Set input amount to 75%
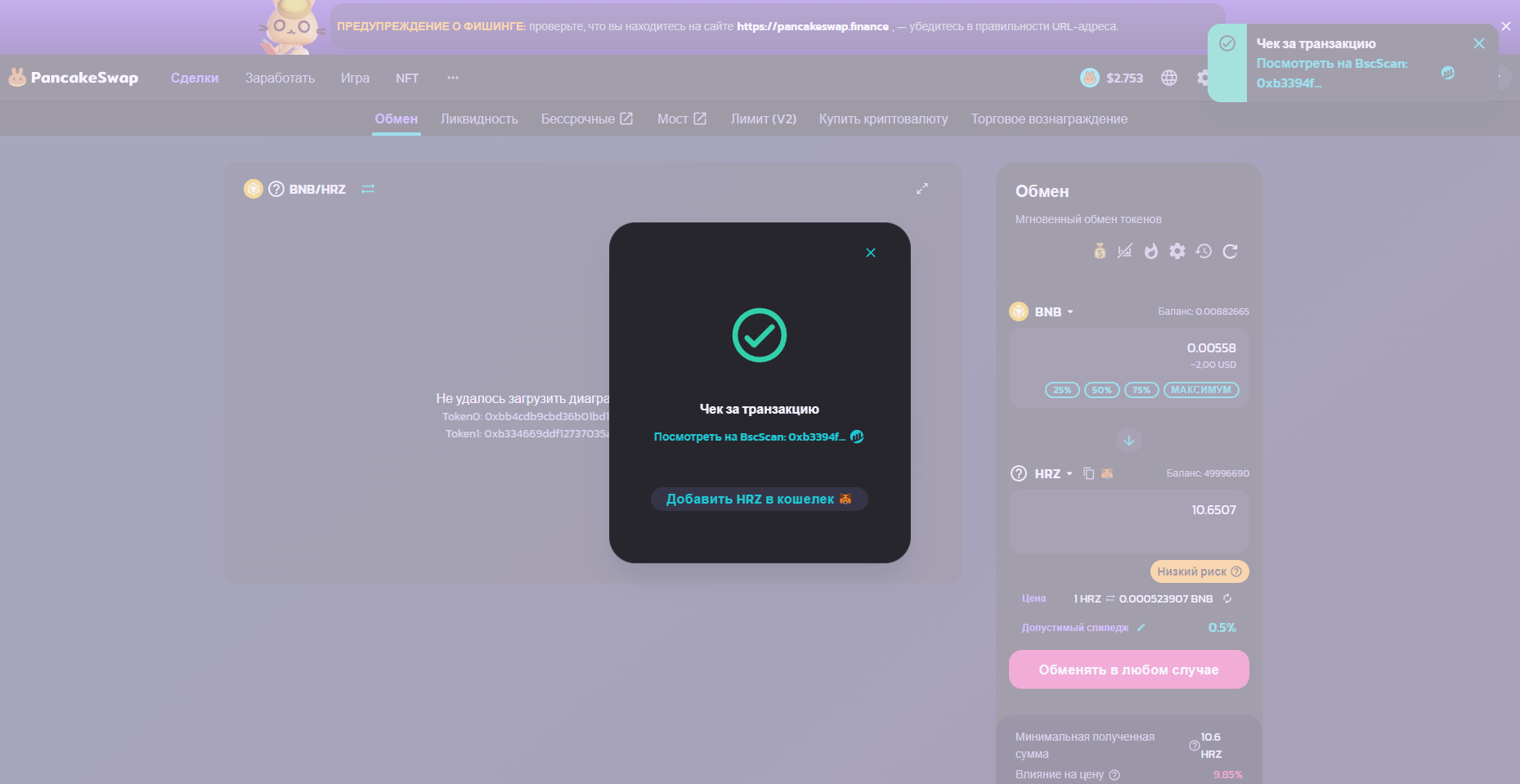The image size is (1520, 784). [x=1141, y=390]
